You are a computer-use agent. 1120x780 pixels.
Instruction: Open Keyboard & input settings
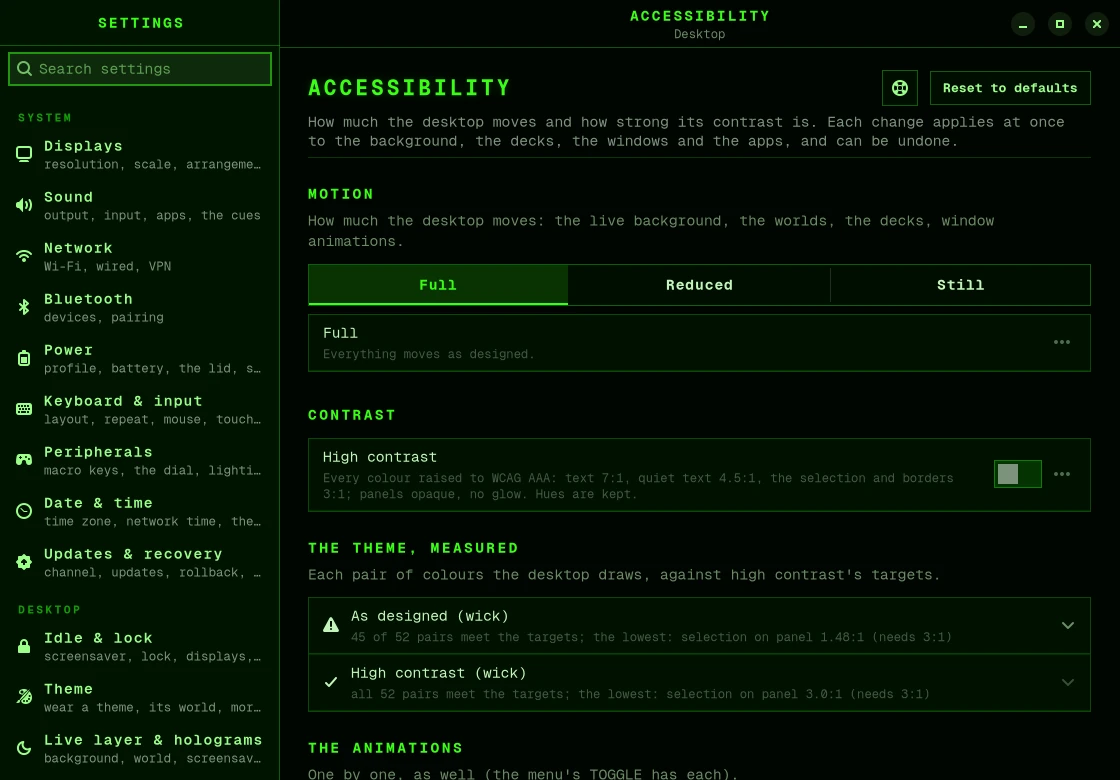pyautogui.click(x=140, y=409)
